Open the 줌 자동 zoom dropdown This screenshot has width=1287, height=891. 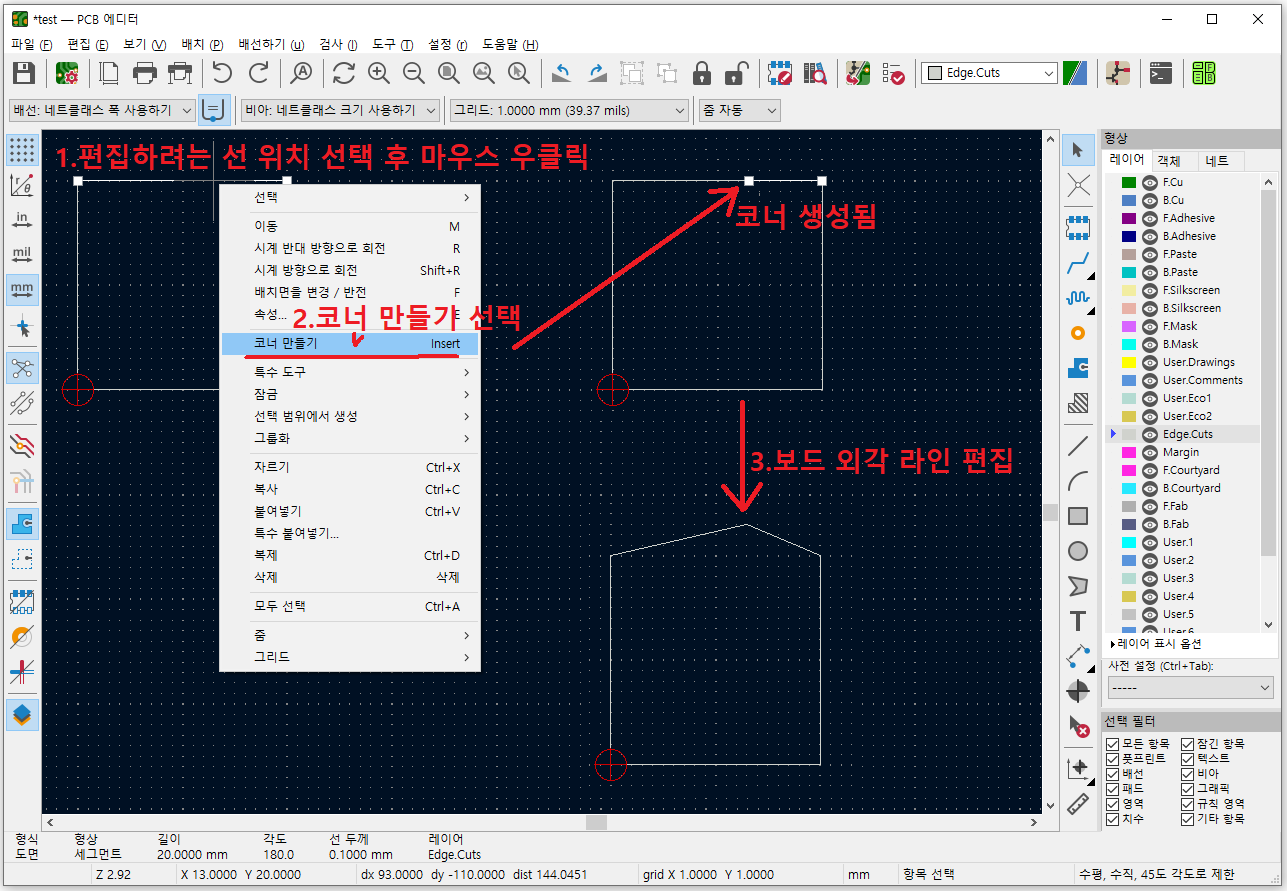[739, 110]
